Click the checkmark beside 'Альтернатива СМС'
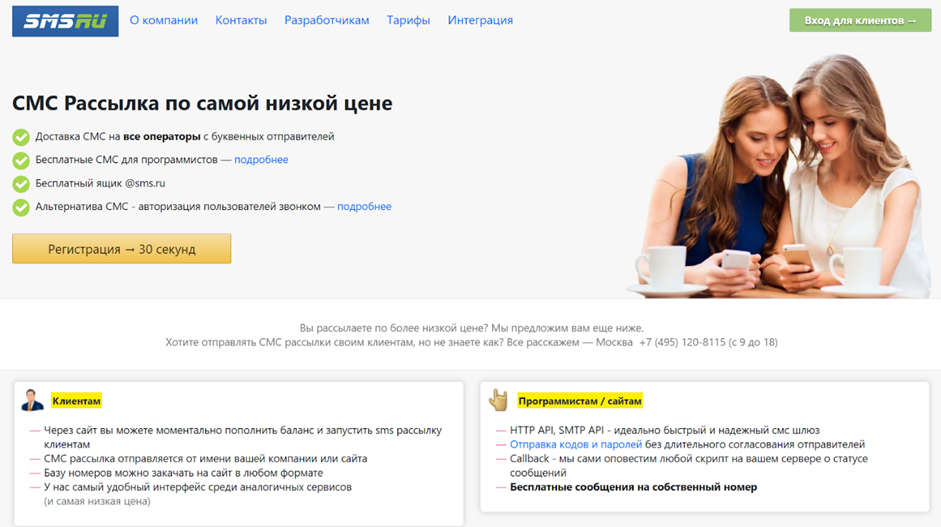 (x=21, y=207)
